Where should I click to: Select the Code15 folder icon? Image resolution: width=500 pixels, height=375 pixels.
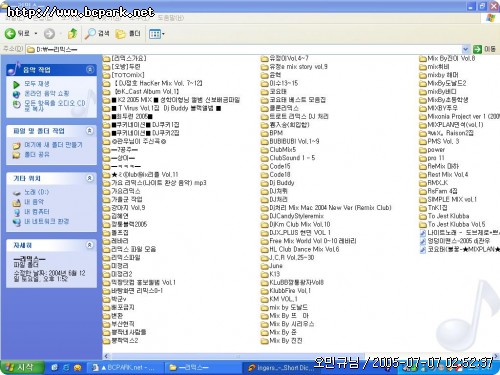[265, 166]
